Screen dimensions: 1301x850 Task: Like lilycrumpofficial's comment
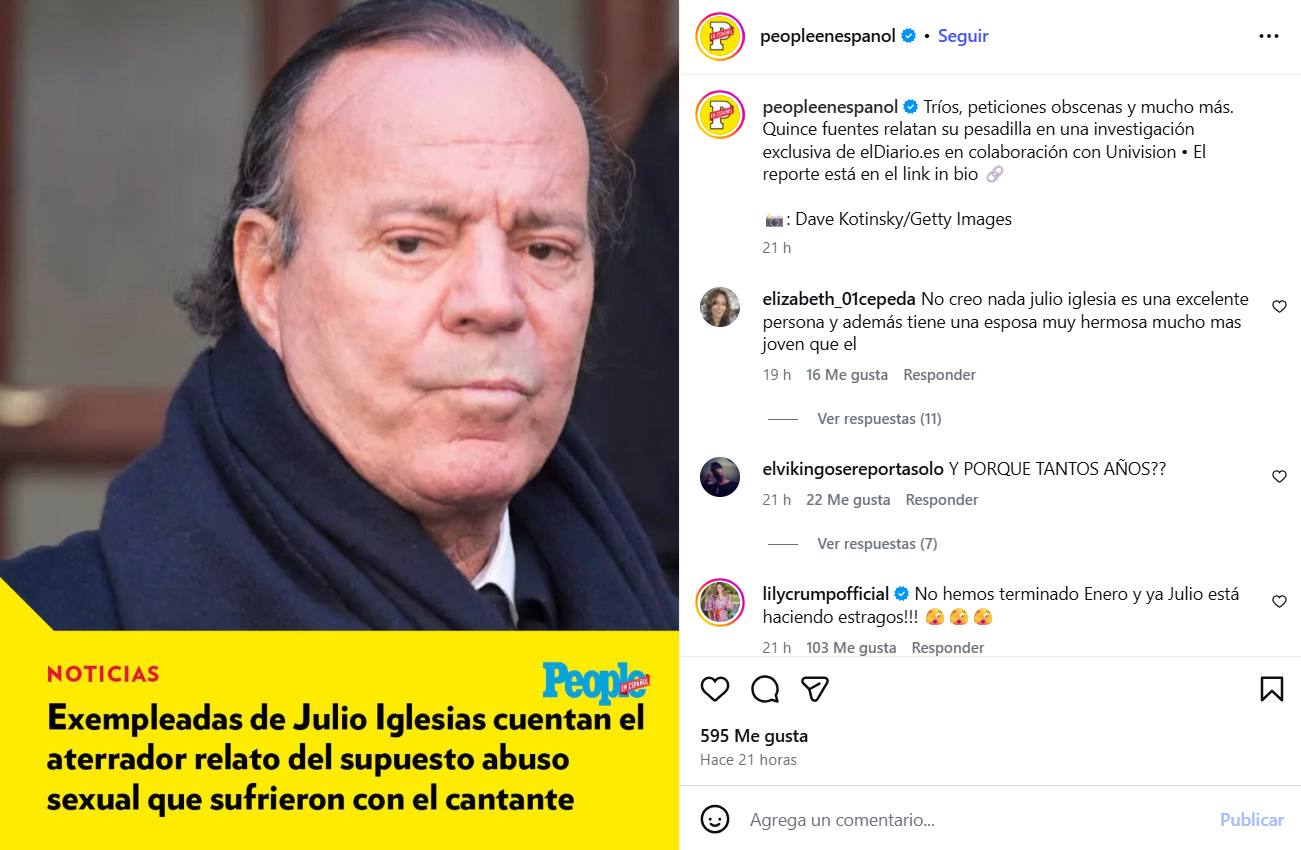(1279, 602)
